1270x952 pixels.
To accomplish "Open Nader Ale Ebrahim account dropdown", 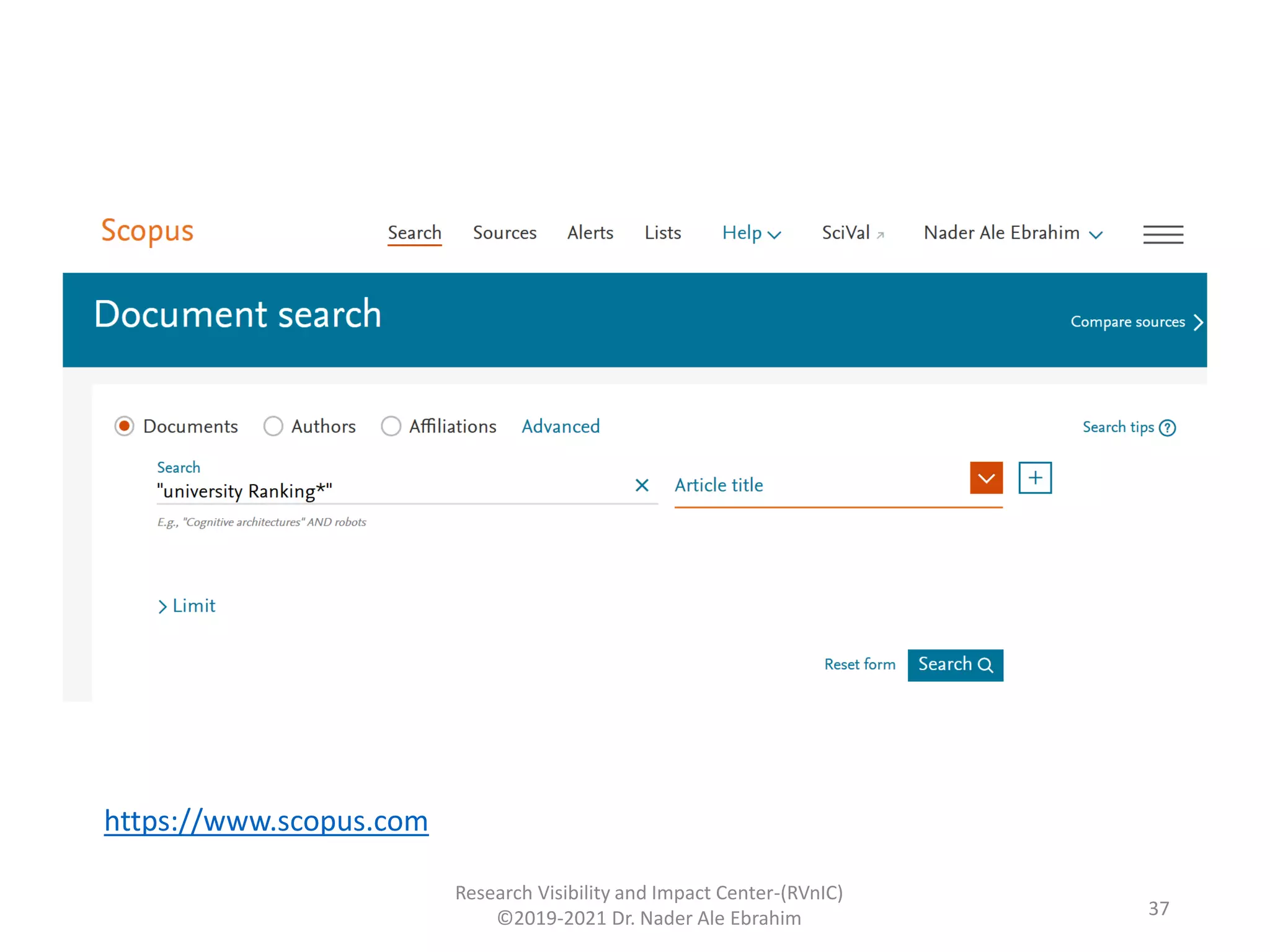I will tap(1013, 233).
